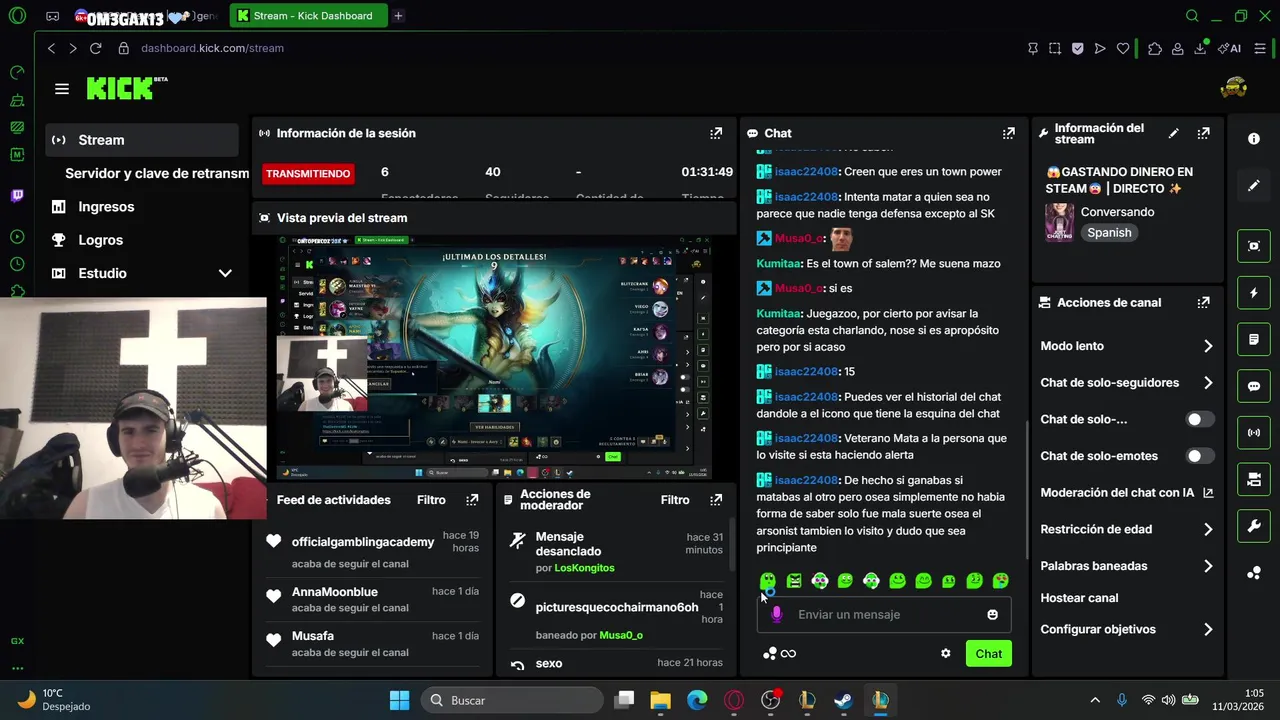This screenshot has width=1280, height=720.
Task: Click Hostear canal
Action: 1079,598
